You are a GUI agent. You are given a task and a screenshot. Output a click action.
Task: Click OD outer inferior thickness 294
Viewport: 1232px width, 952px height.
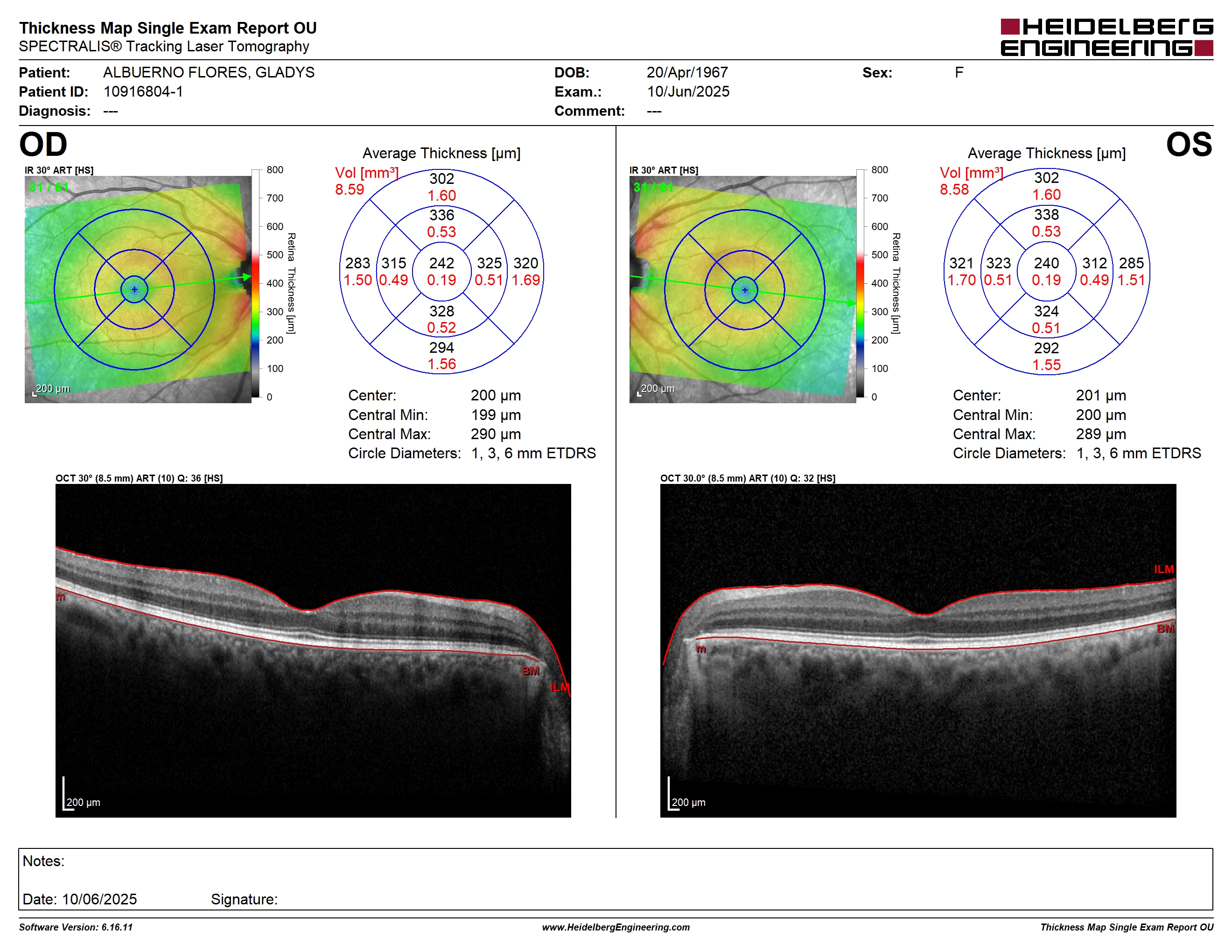(441, 347)
